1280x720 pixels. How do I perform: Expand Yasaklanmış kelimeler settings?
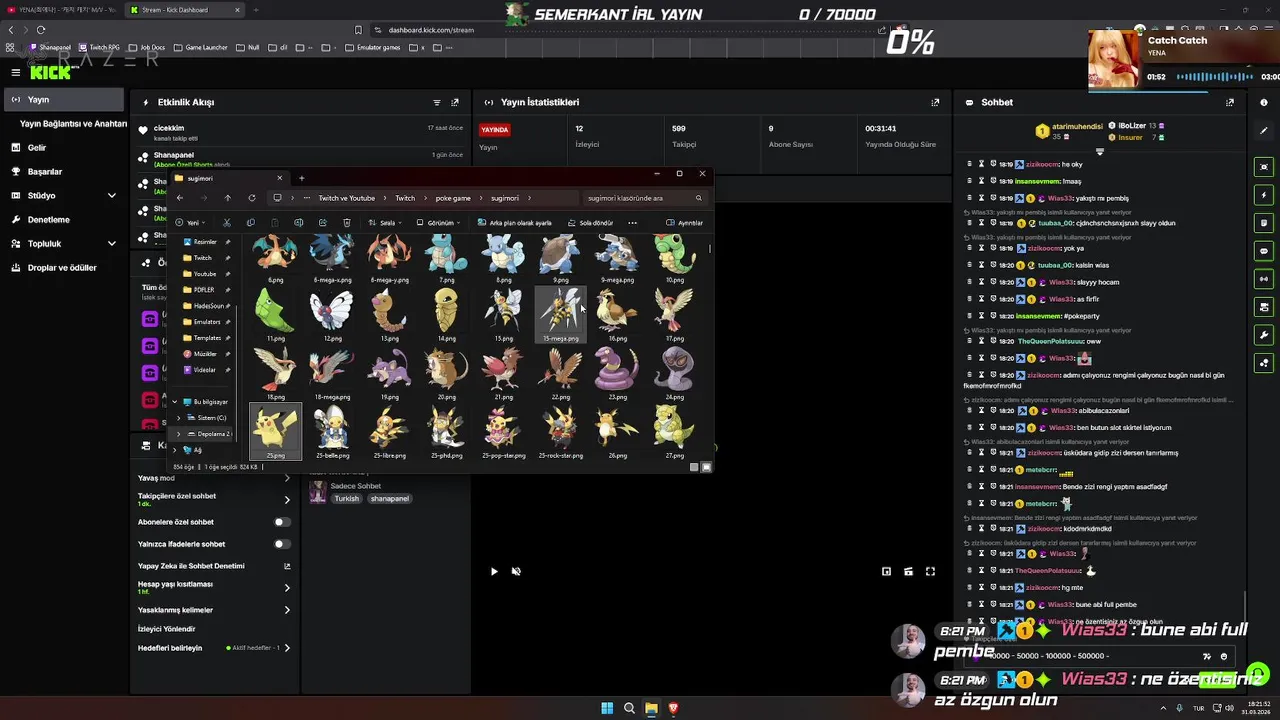click(287, 610)
